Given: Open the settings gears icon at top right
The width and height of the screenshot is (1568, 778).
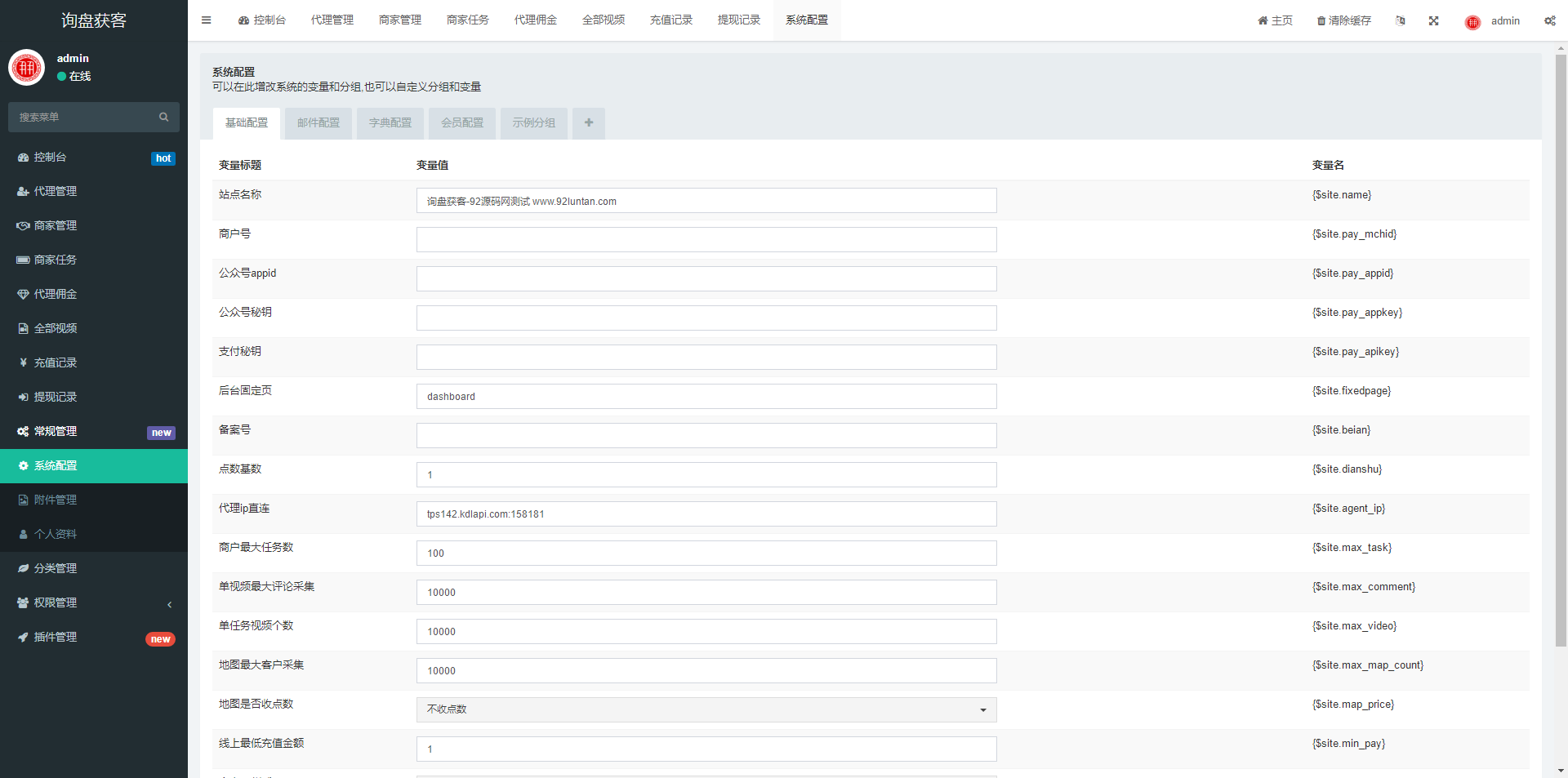Looking at the screenshot, I should (x=1549, y=21).
